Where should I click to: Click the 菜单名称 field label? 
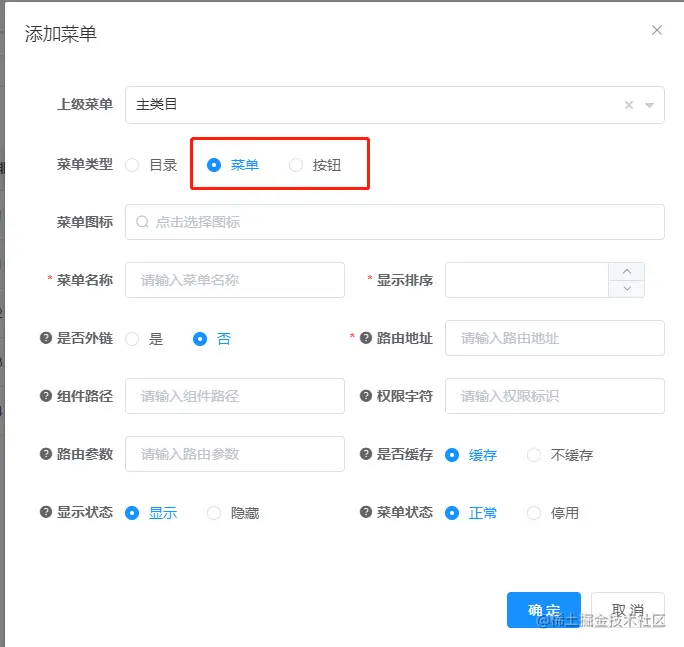85,280
